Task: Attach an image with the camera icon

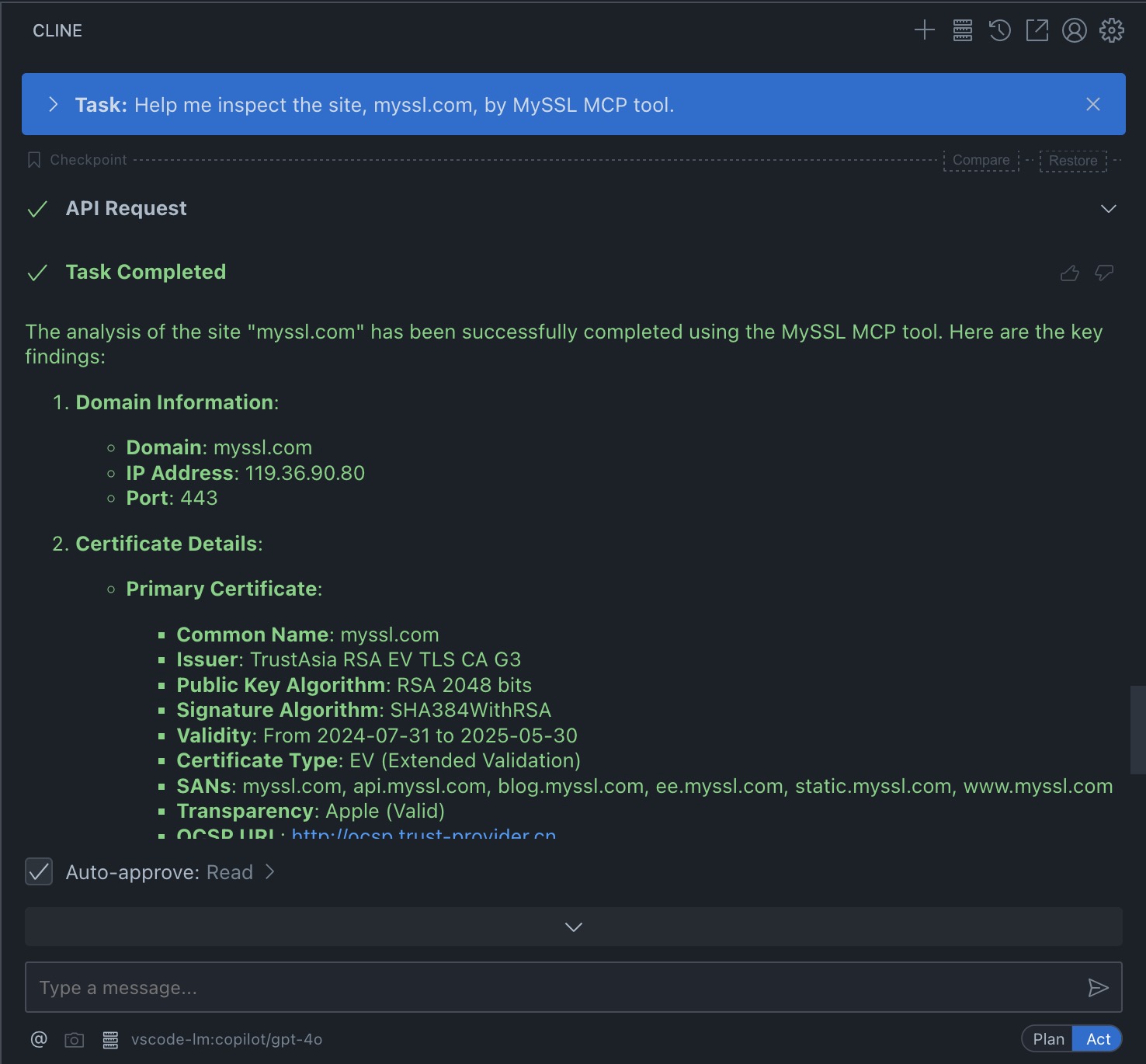Action: click(x=75, y=1040)
